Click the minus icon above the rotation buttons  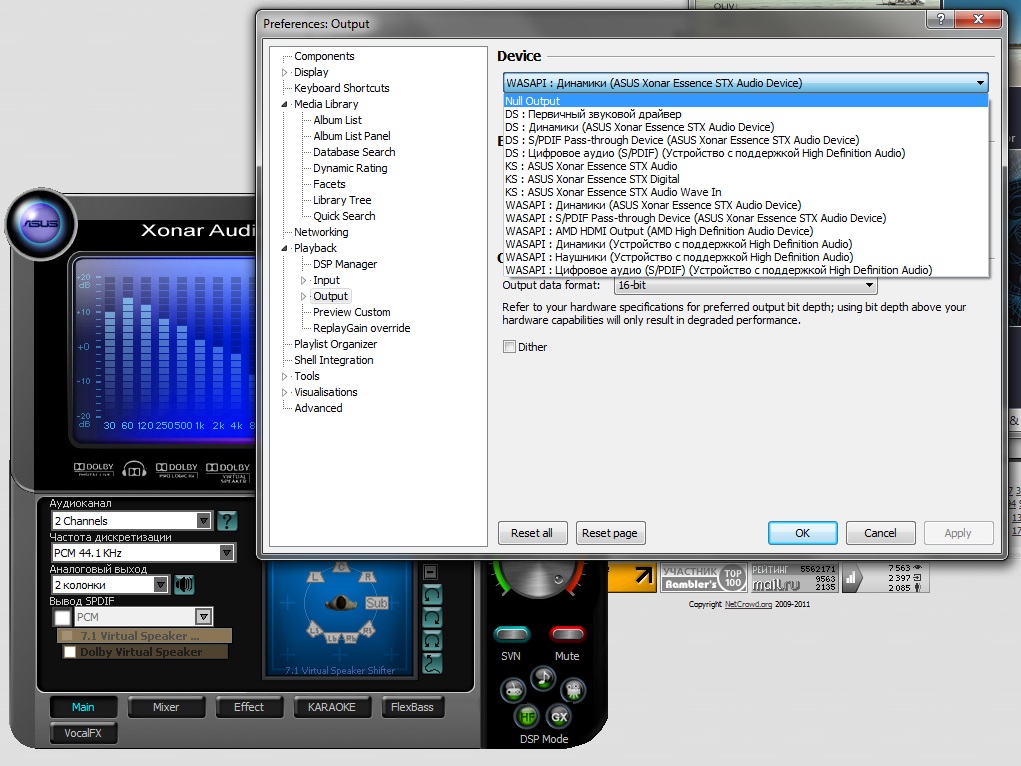click(x=430, y=572)
